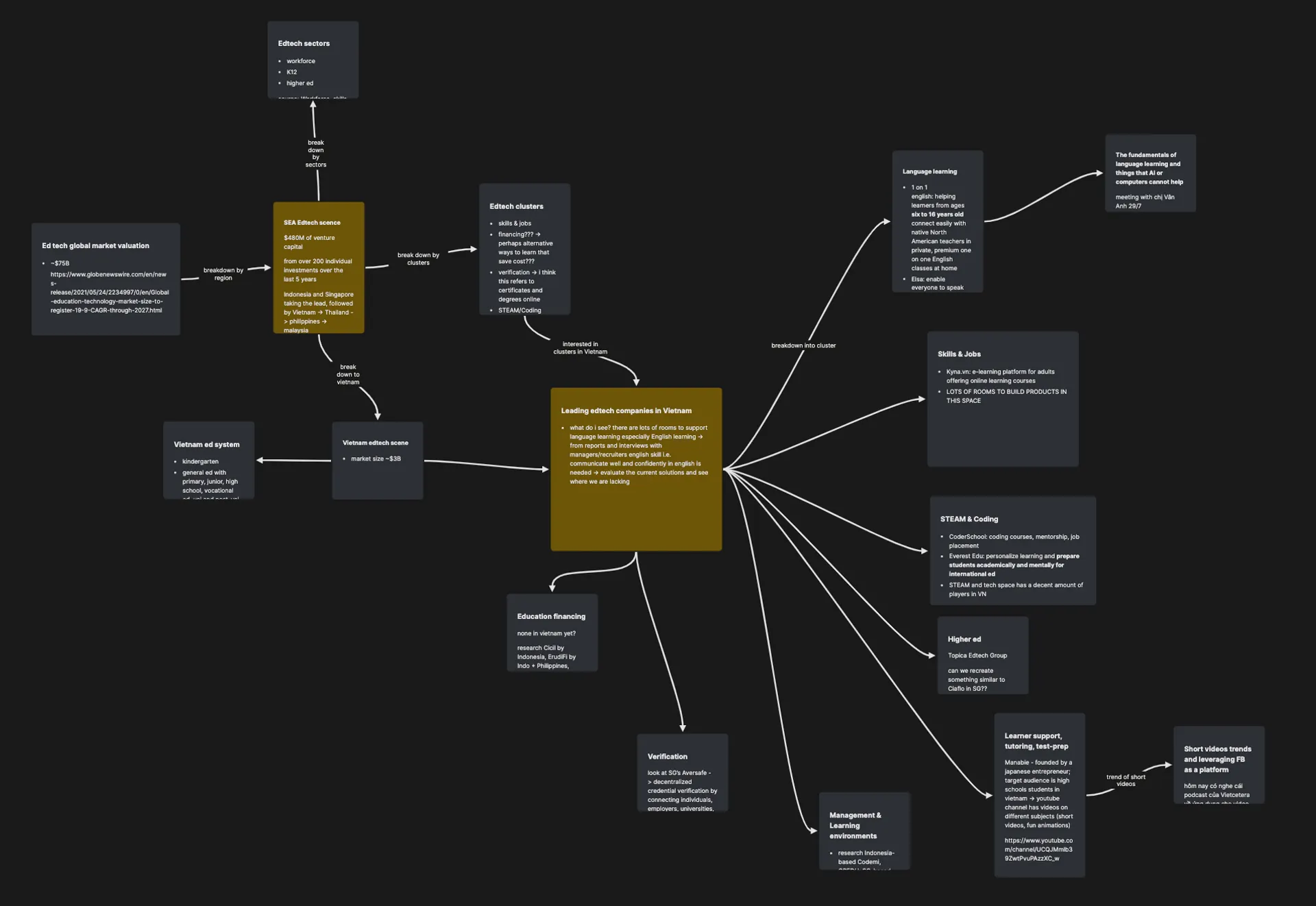The image size is (1316, 906).
Task: Click the 'break down by sectors' edge label
Action: click(x=315, y=154)
